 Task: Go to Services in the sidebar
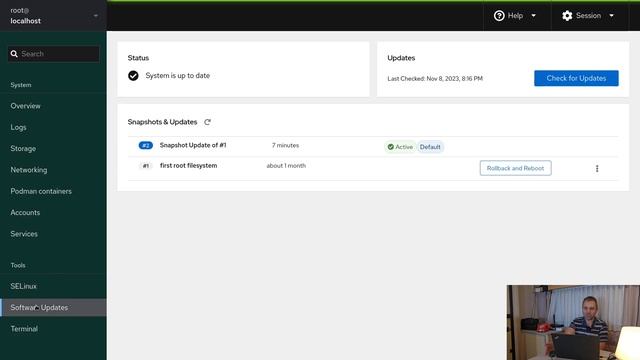[x=53, y=234]
